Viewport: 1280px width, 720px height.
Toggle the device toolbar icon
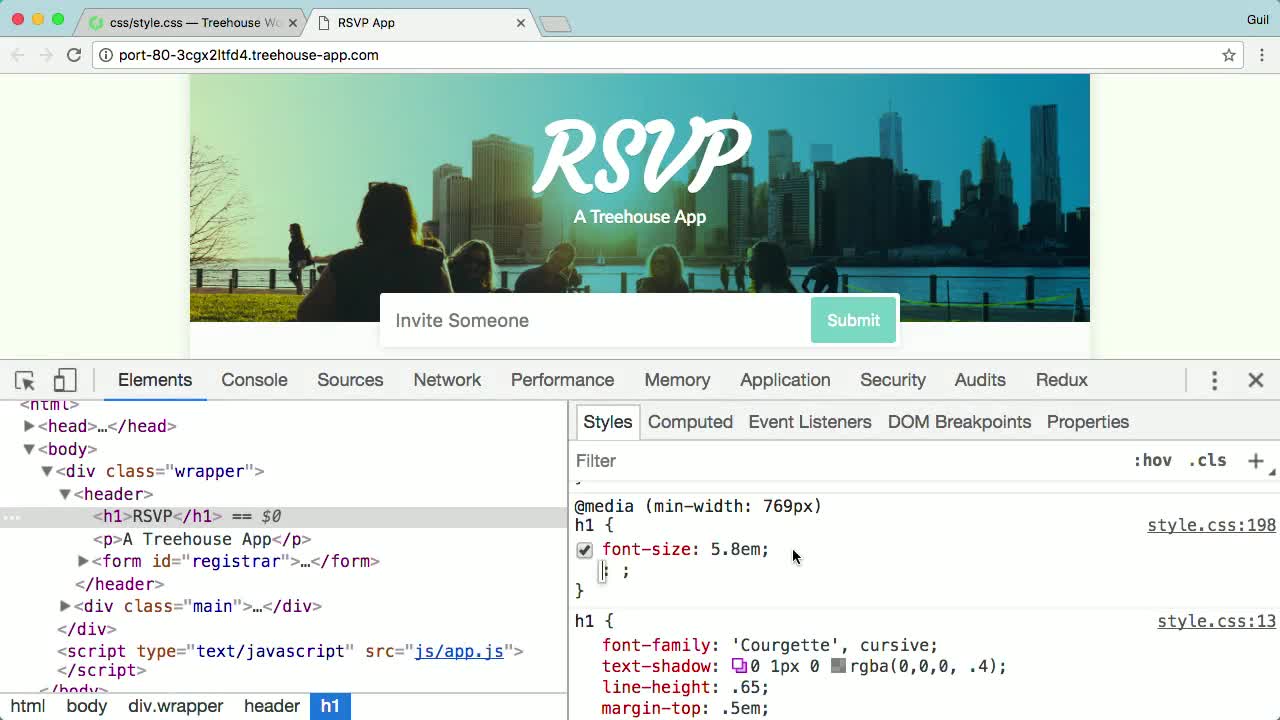coord(64,380)
